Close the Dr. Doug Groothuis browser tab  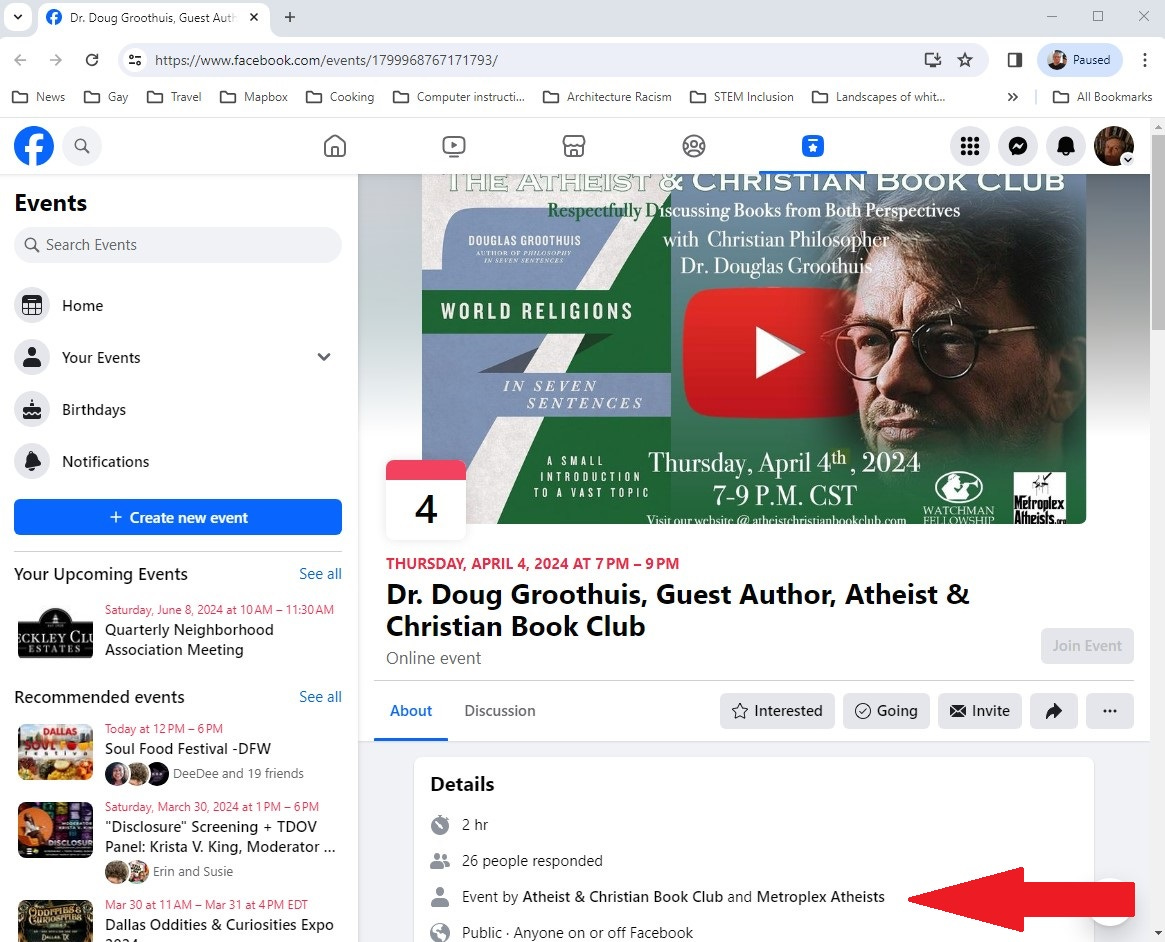[x=254, y=17]
